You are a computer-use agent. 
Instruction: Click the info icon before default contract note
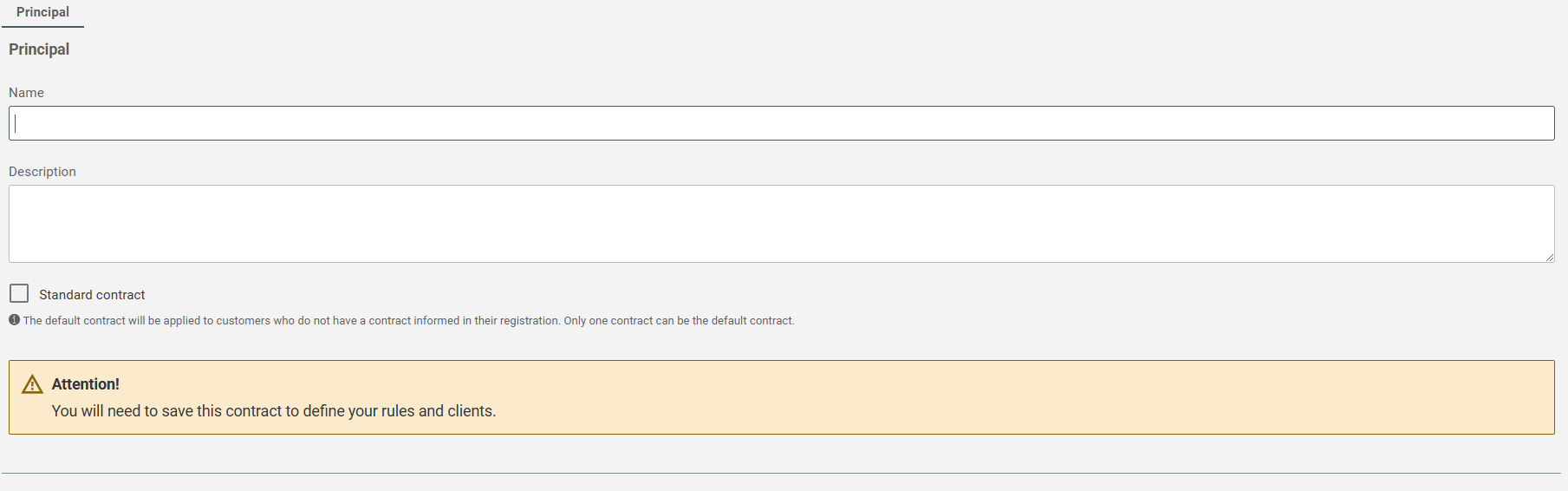[x=14, y=320]
